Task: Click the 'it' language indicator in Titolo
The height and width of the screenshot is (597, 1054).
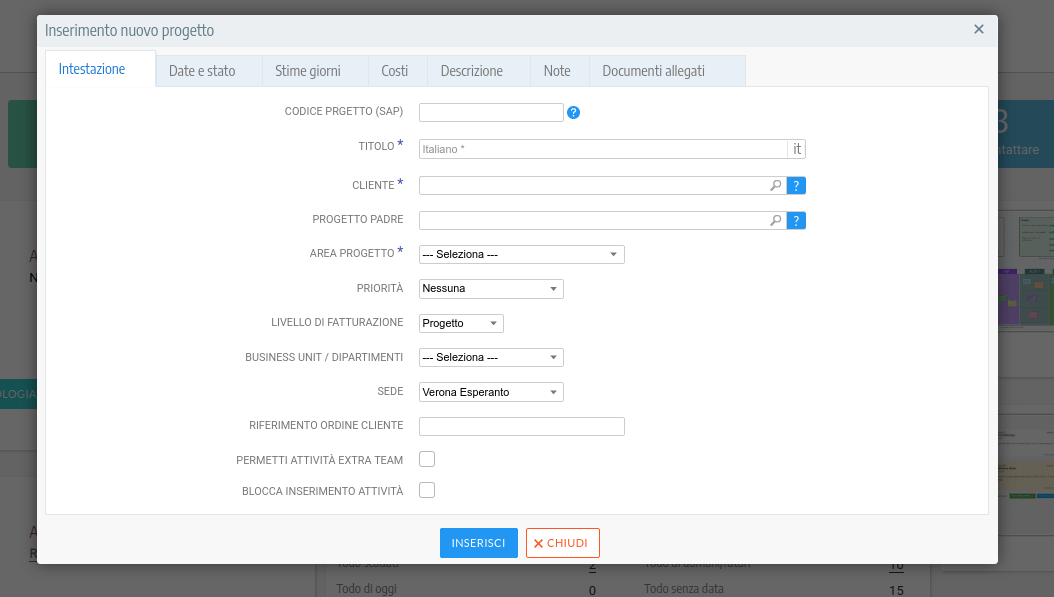Action: click(797, 149)
